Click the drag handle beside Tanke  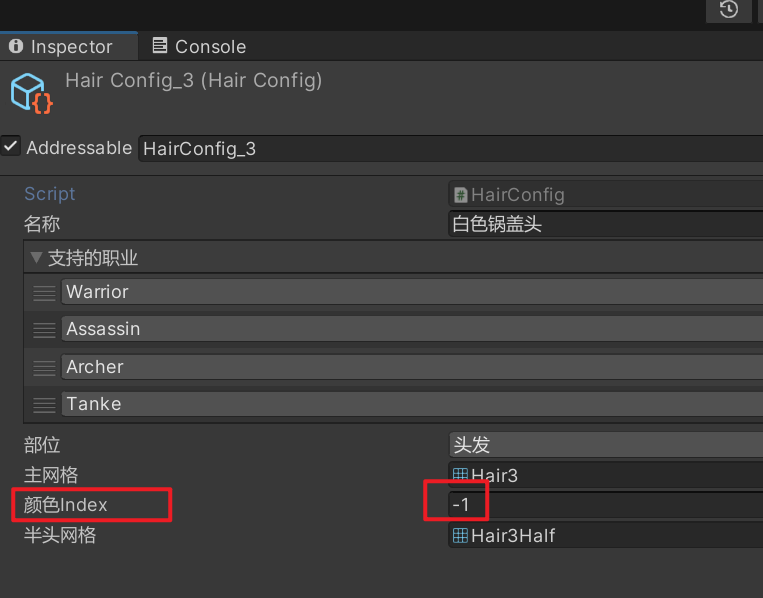pos(44,405)
